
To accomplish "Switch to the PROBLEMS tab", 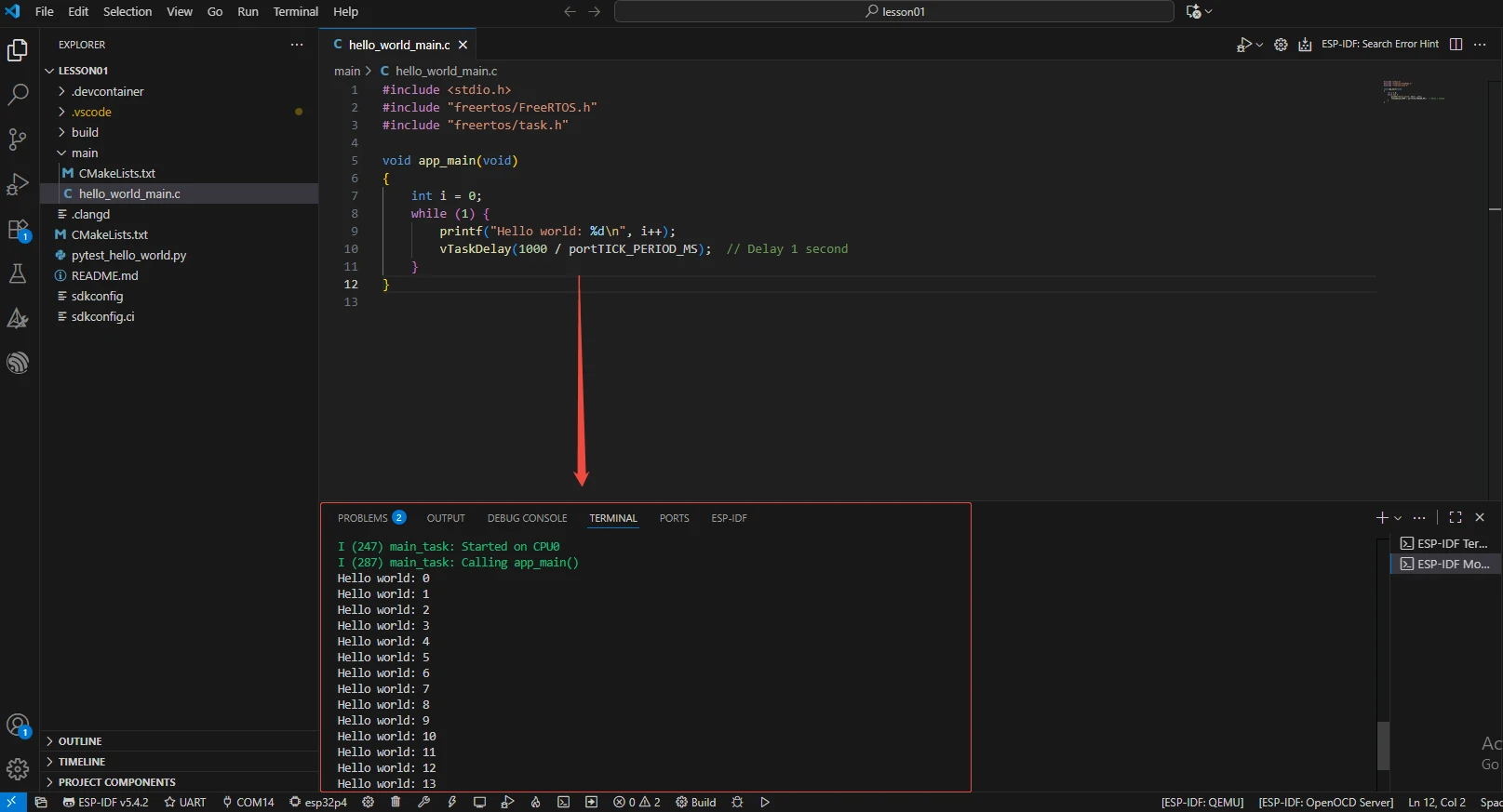I will click(363, 518).
